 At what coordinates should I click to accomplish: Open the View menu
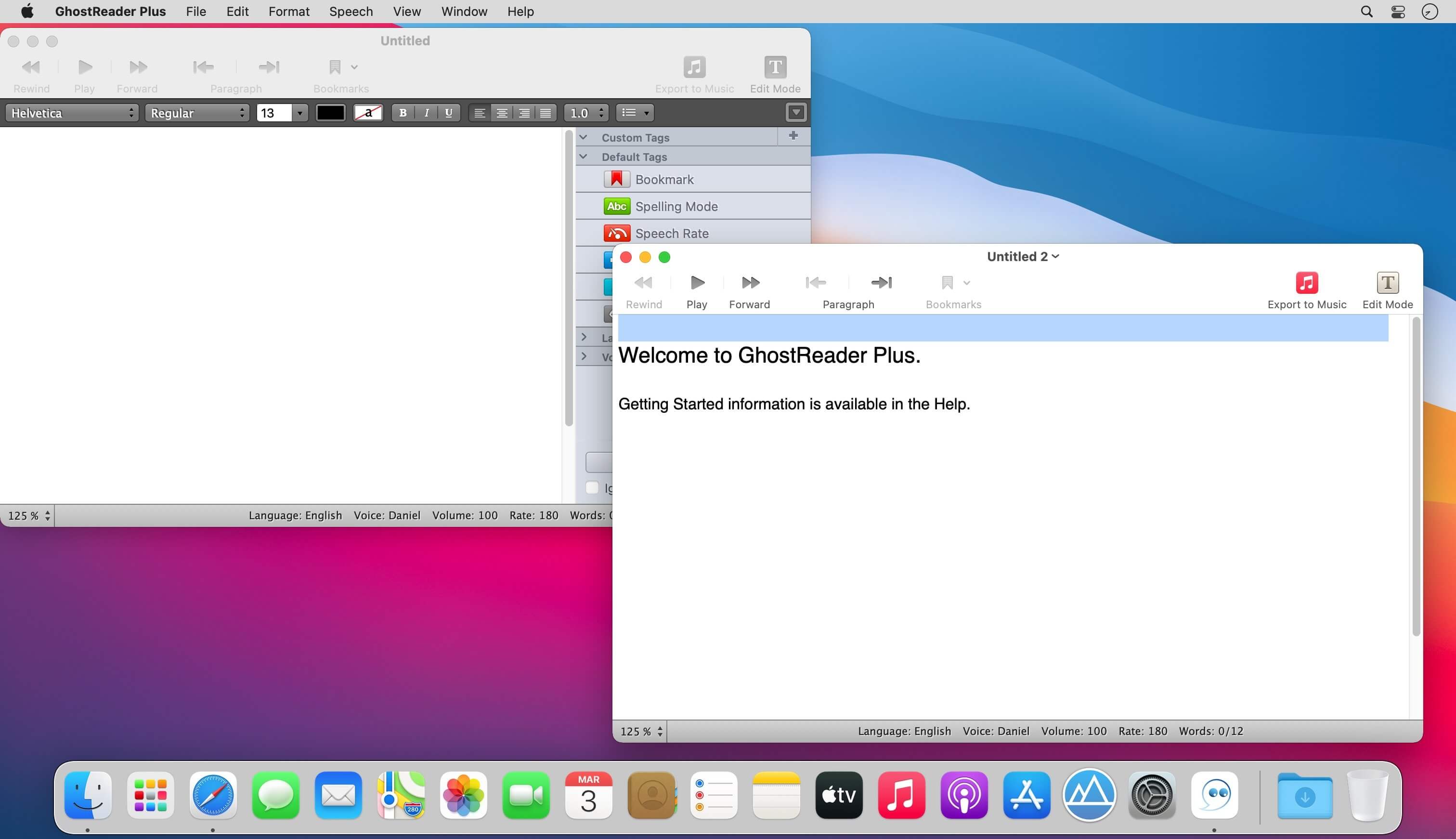[407, 12]
